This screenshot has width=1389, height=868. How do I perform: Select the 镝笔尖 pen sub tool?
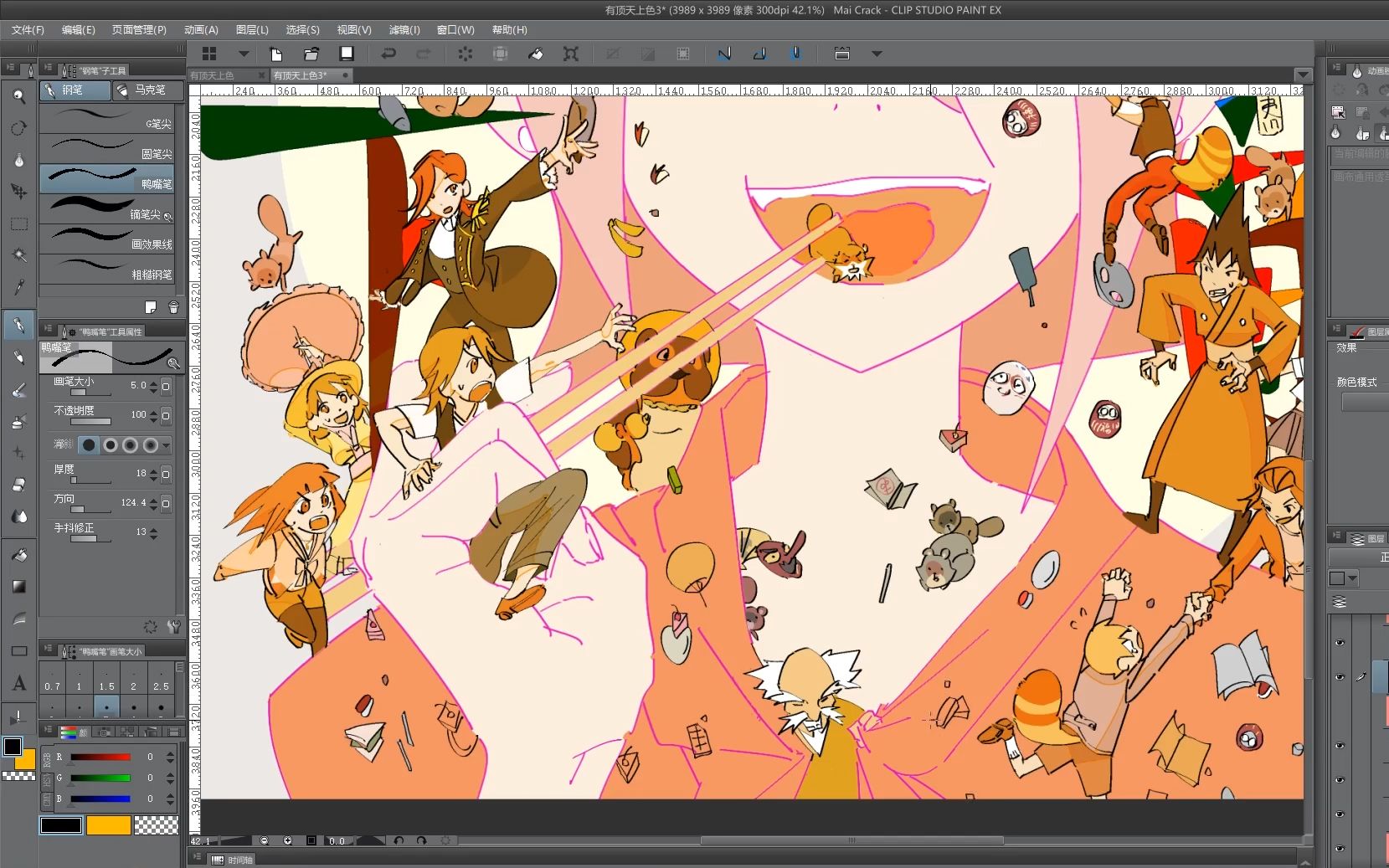click(107, 209)
